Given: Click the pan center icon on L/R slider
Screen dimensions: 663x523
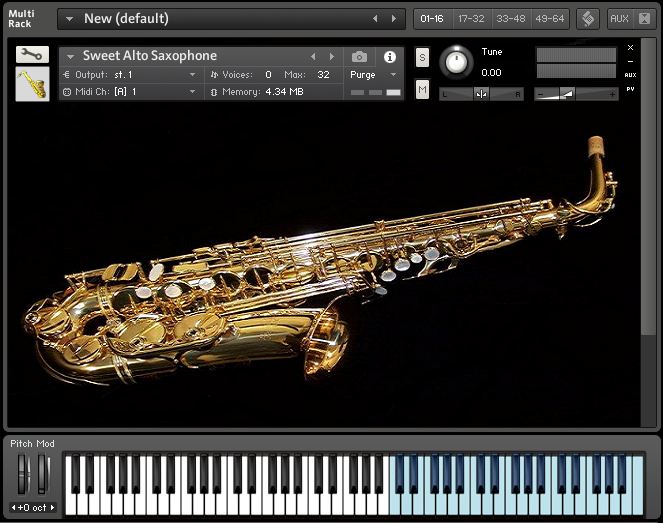Looking at the screenshot, I should pos(481,94).
